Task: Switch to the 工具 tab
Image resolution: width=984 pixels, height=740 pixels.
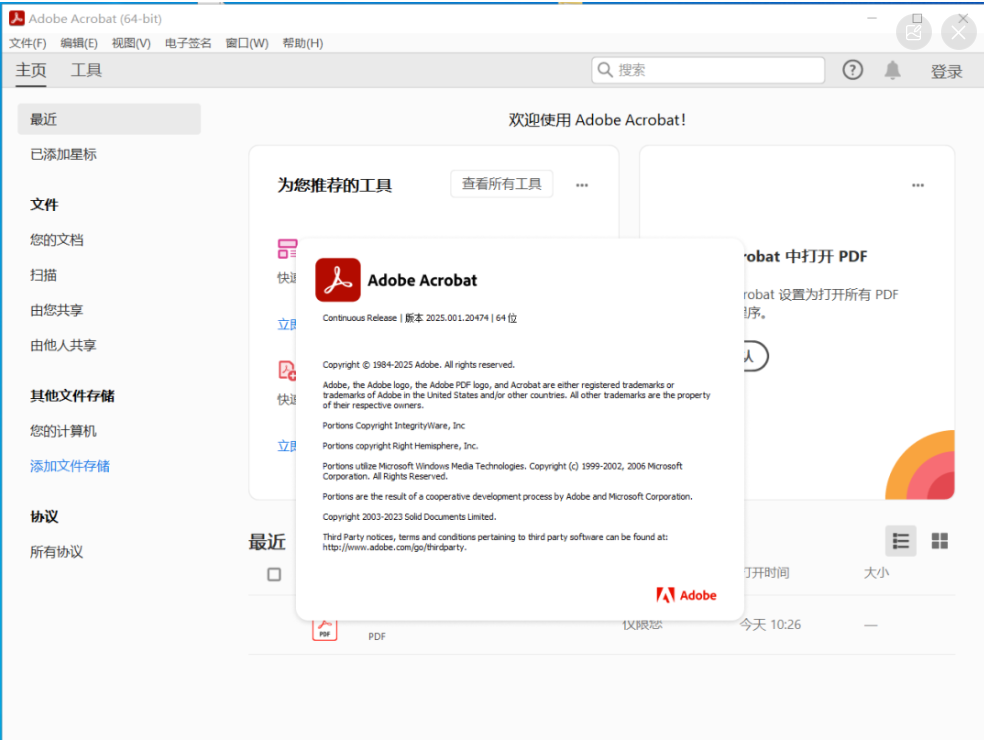Action: pos(86,70)
